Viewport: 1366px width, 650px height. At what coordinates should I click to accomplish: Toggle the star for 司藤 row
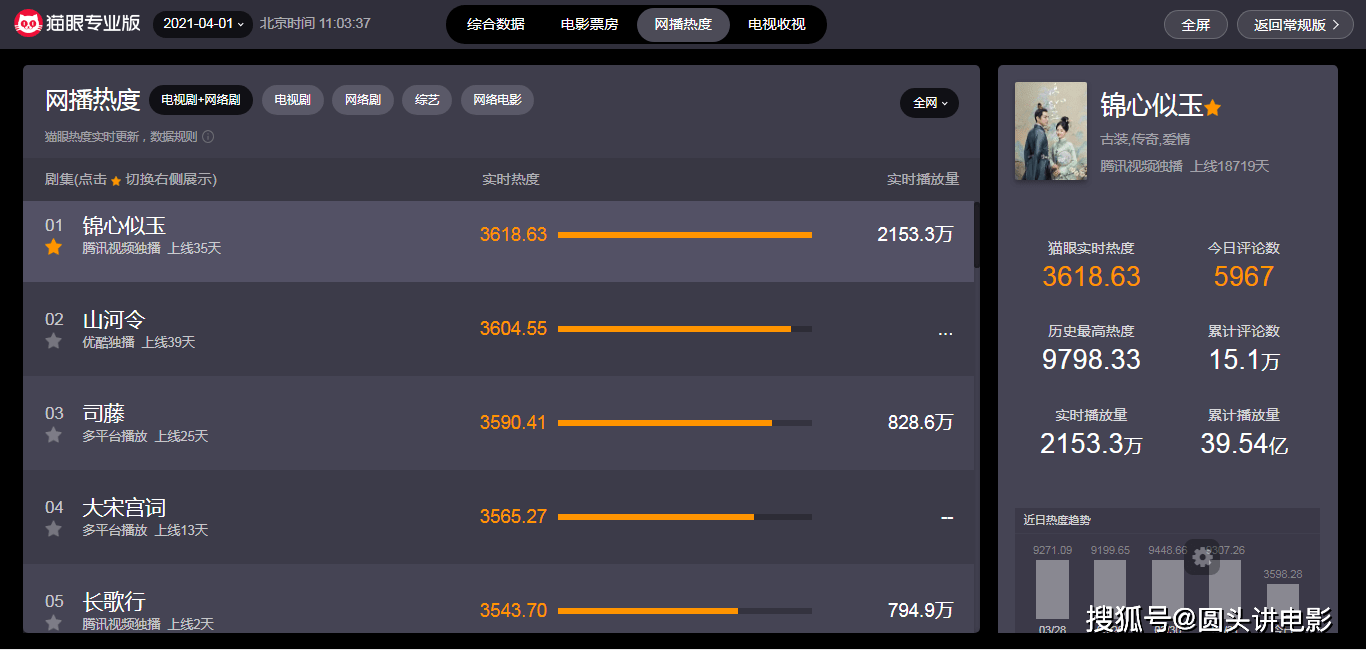(x=54, y=435)
